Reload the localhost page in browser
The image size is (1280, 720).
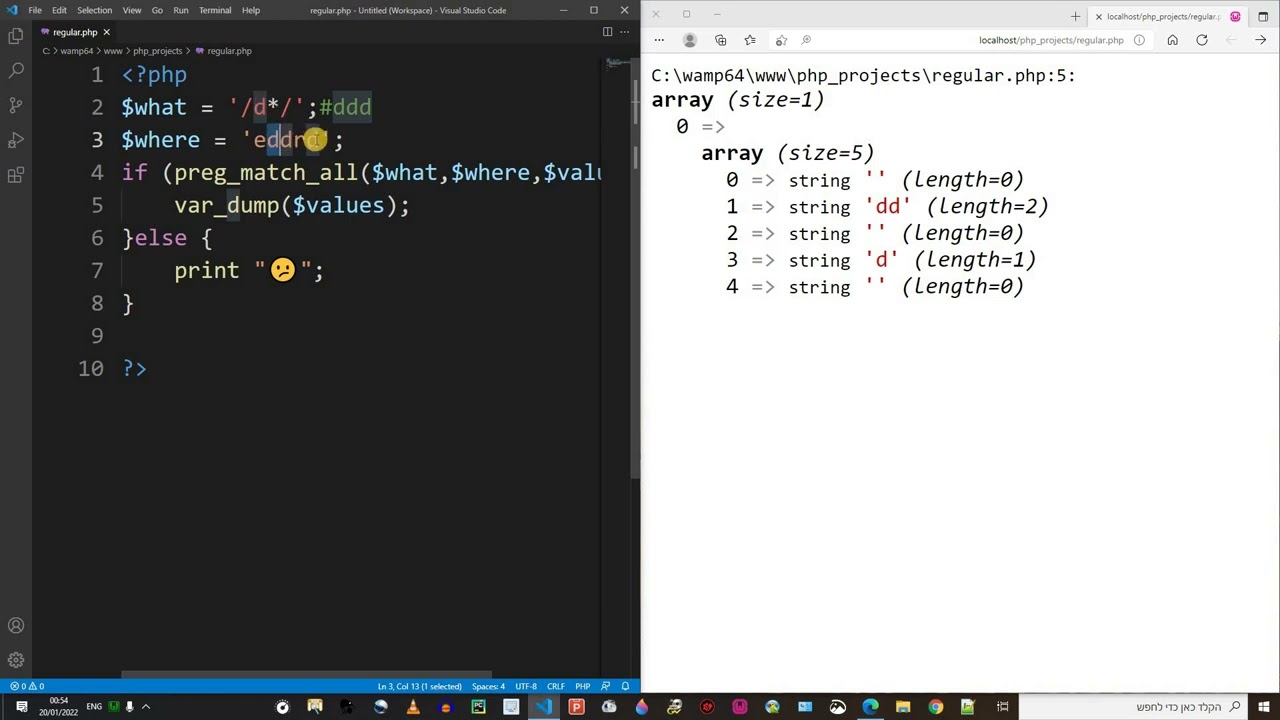(x=1202, y=40)
